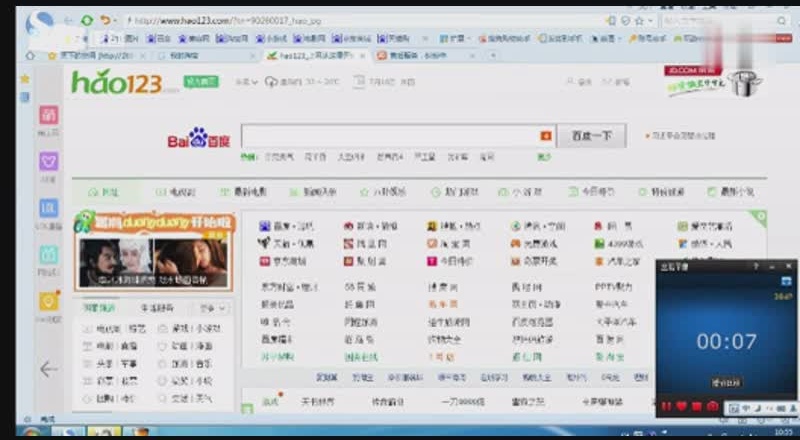Click the Baidu logo beside the search box
Image resolution: width=800 pixels, height=440 pixels.
199,138
